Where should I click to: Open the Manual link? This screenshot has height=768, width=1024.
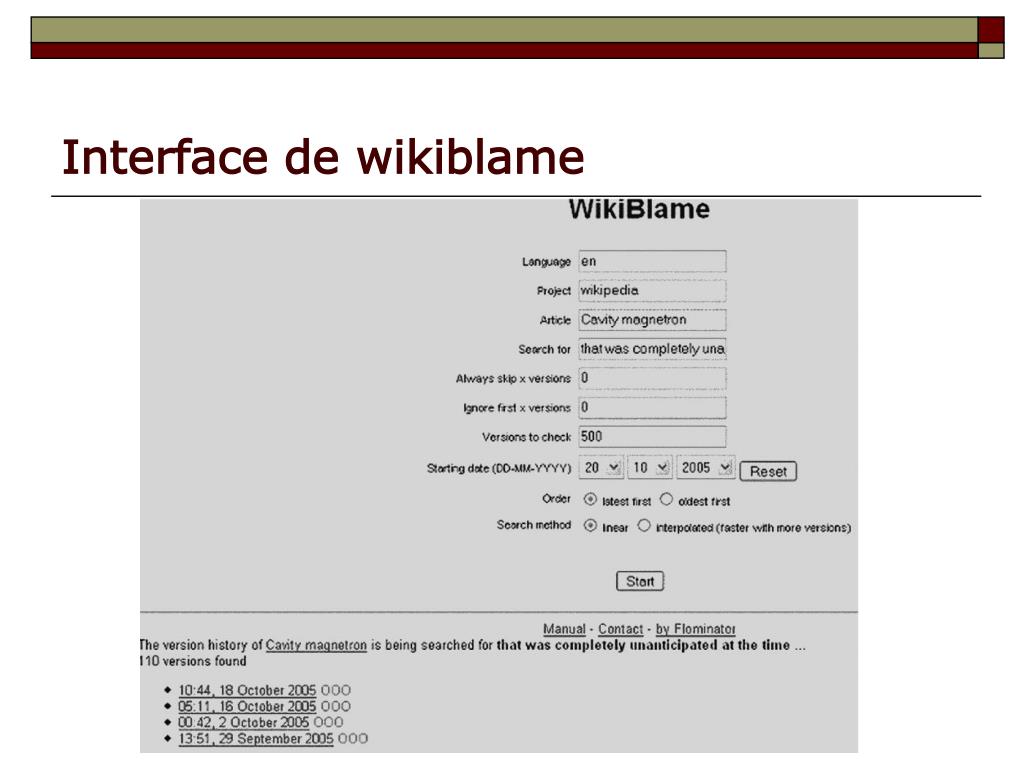(x=564, y=629)
